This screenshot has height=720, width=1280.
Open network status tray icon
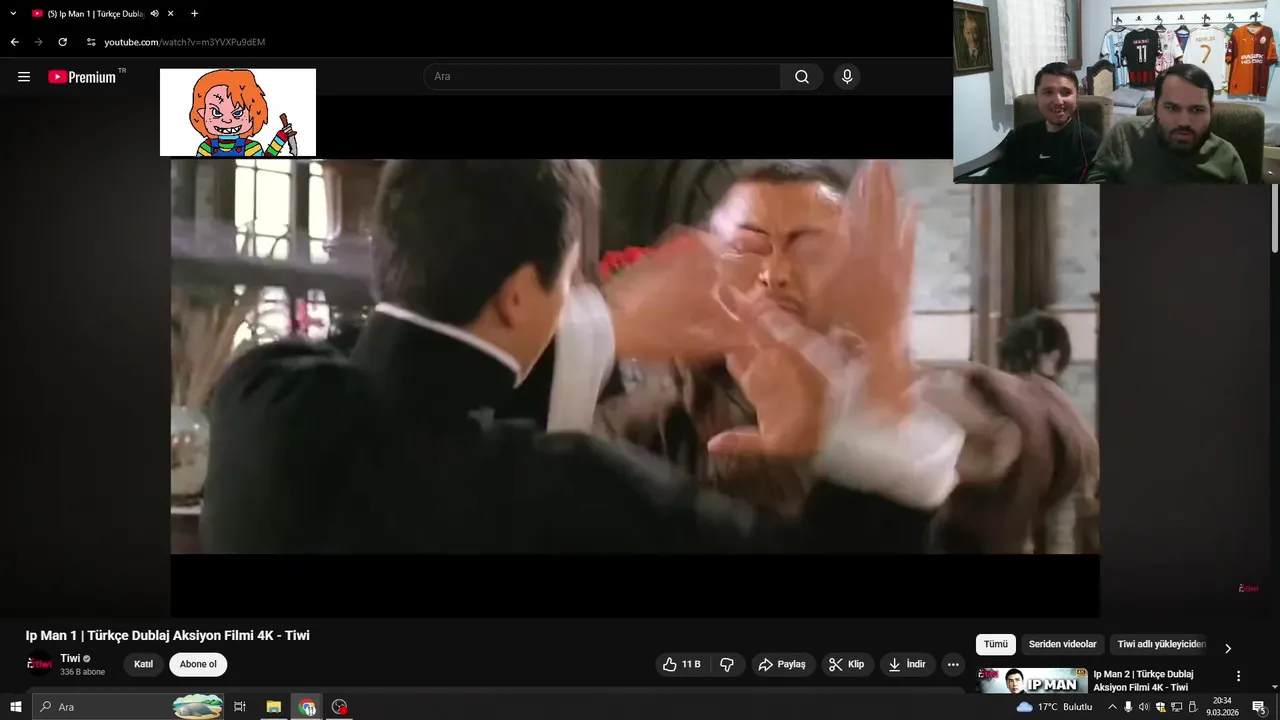1176,707
